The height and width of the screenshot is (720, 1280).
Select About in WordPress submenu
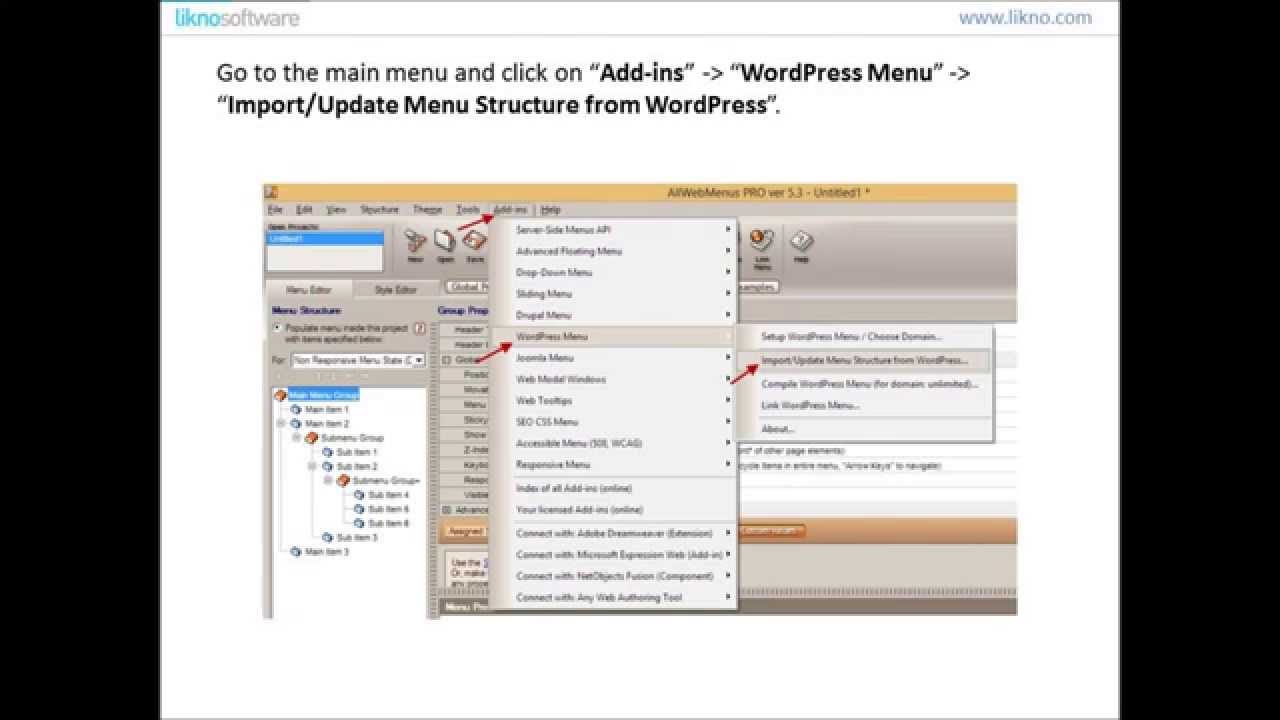click(865, 428)
